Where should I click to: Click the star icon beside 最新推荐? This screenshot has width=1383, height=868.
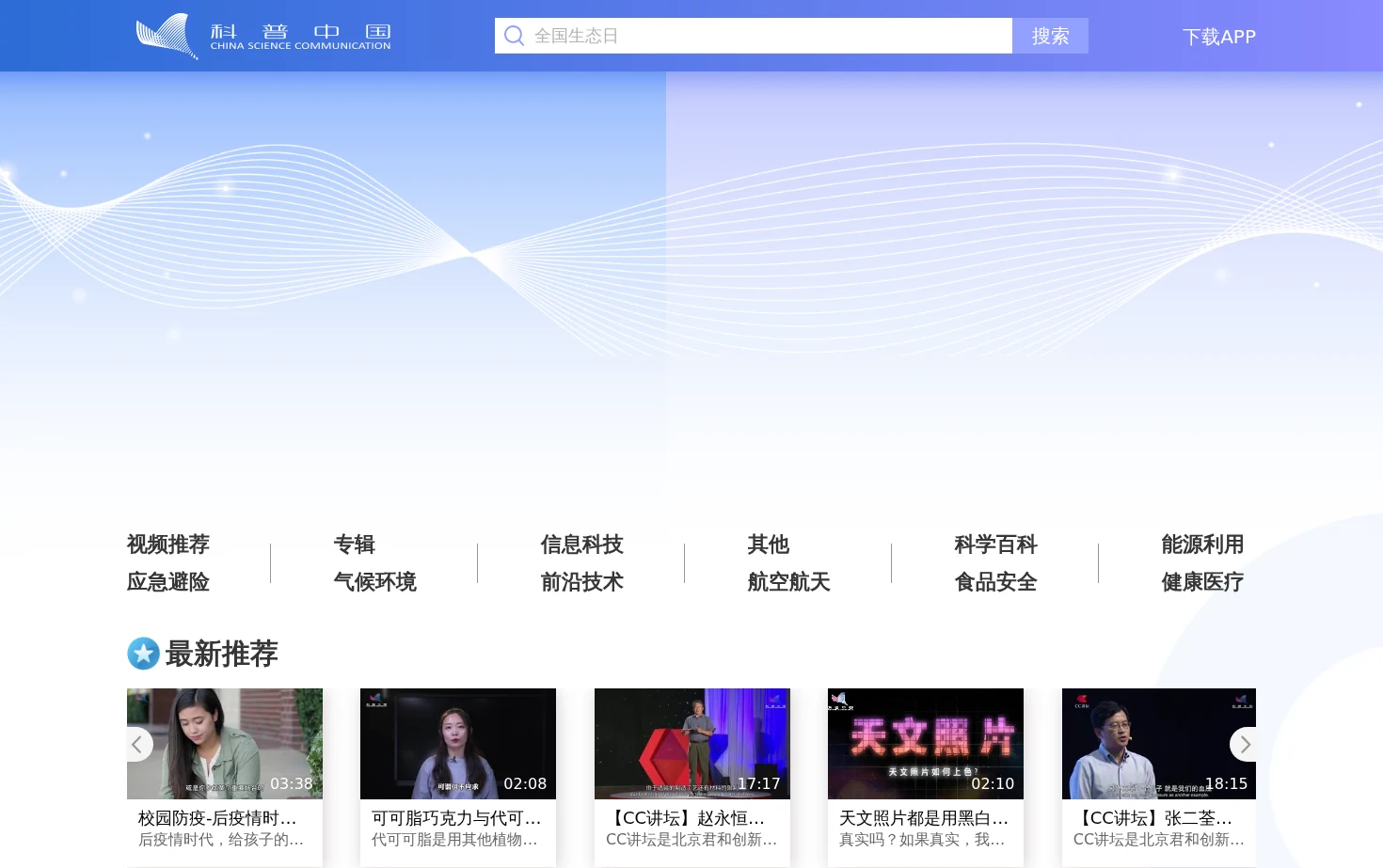[x=144, y=654]
